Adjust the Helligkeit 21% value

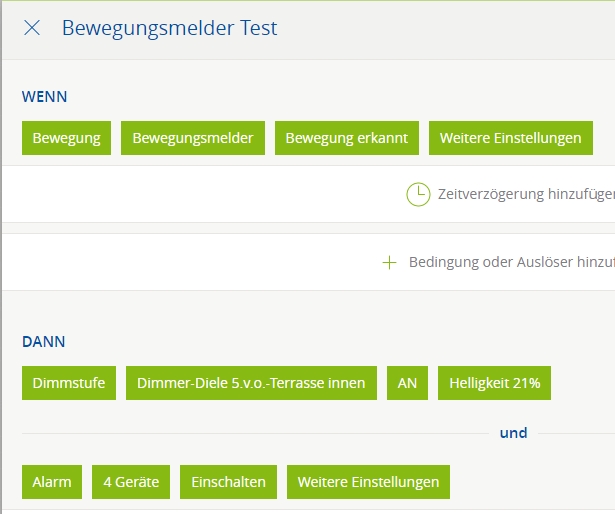pyautogui.click(x=494, y=382)
